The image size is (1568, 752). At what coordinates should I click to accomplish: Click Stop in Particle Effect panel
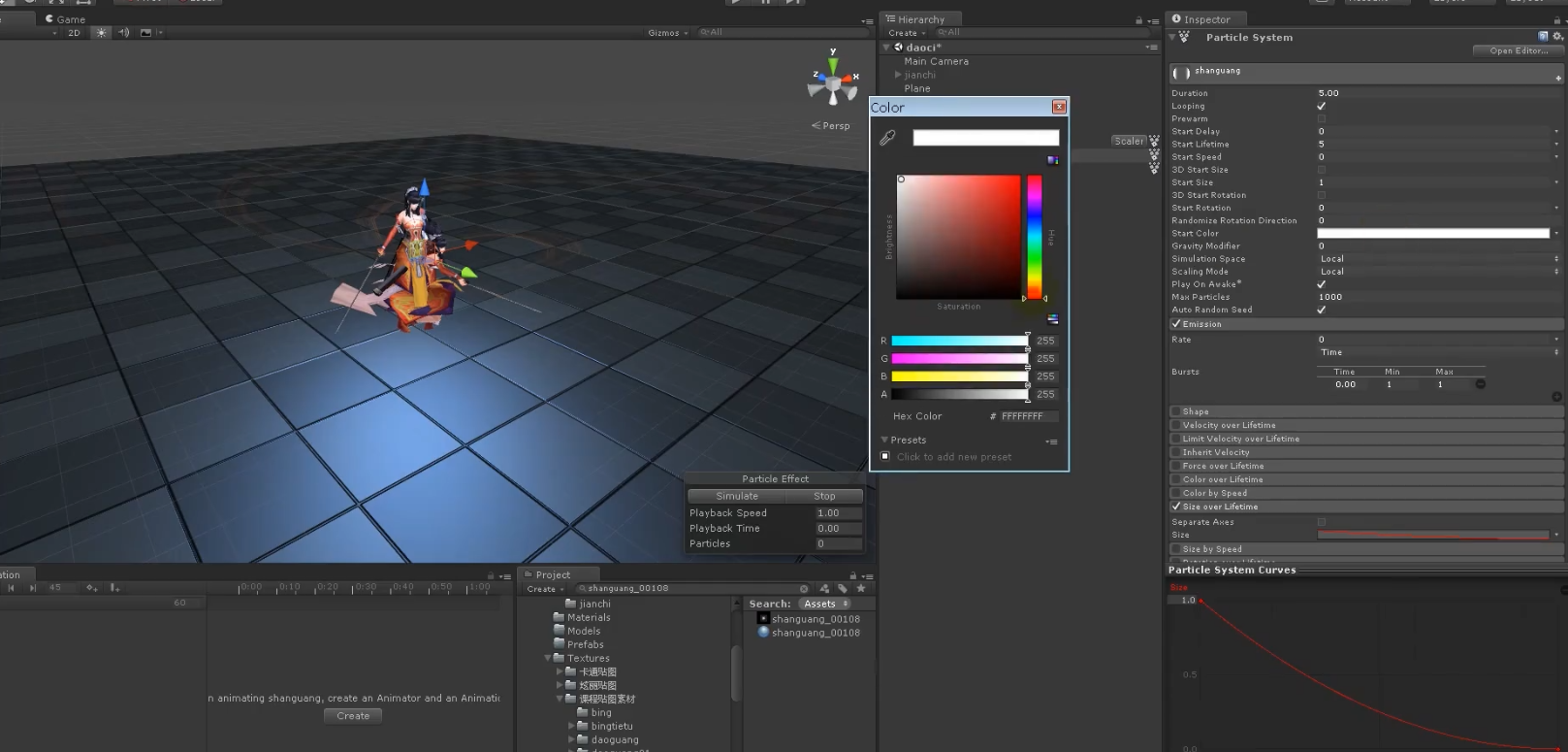click(824, 496)
